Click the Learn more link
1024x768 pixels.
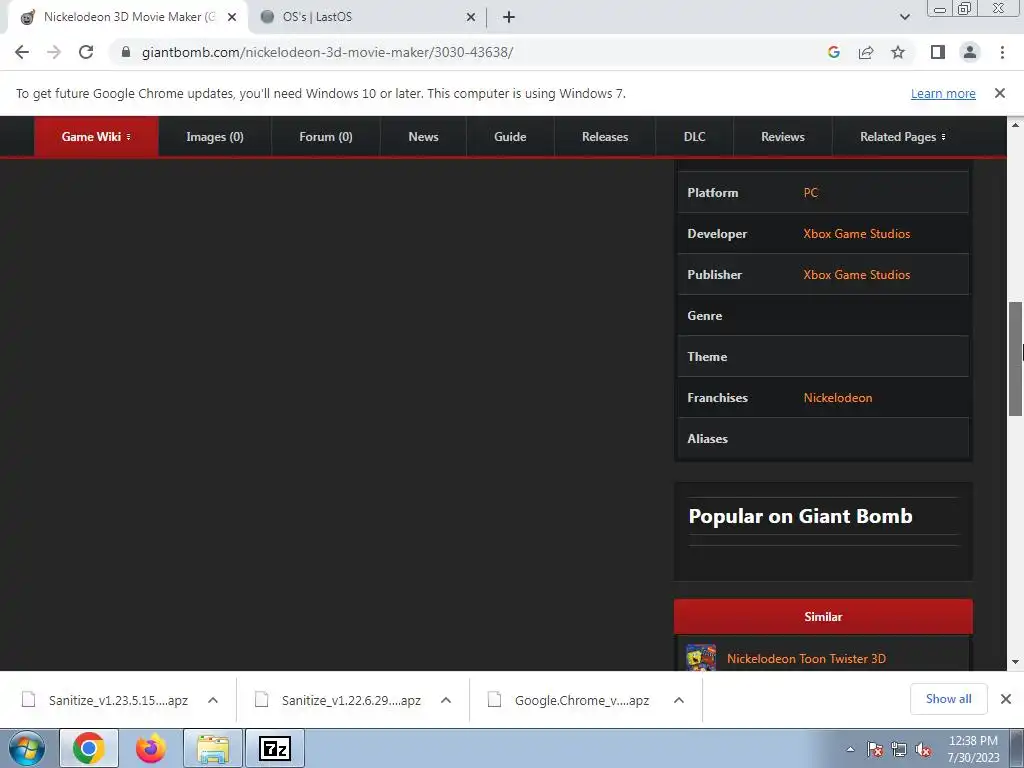coord(943,93)
